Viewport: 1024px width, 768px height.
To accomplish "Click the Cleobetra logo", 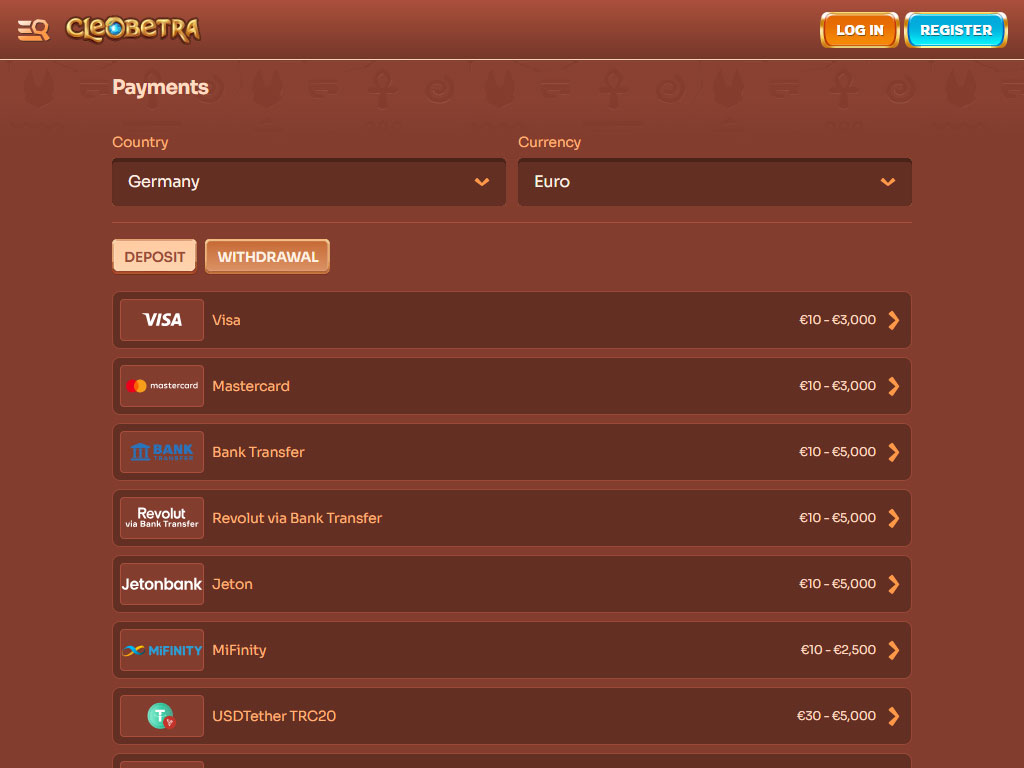I will click(133, 29).
